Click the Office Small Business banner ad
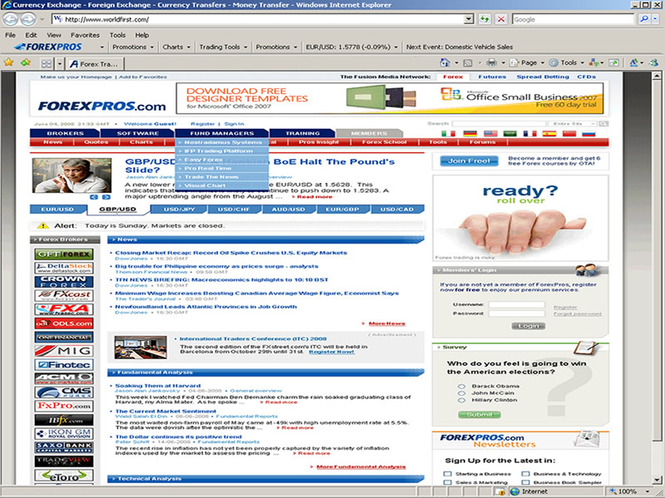 (x=392, y=98)
